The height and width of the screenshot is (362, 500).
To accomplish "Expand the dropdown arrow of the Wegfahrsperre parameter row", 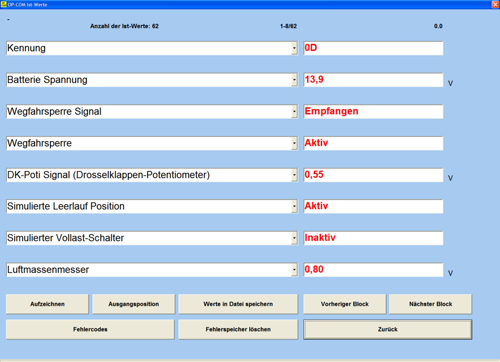I will (294, 143).
